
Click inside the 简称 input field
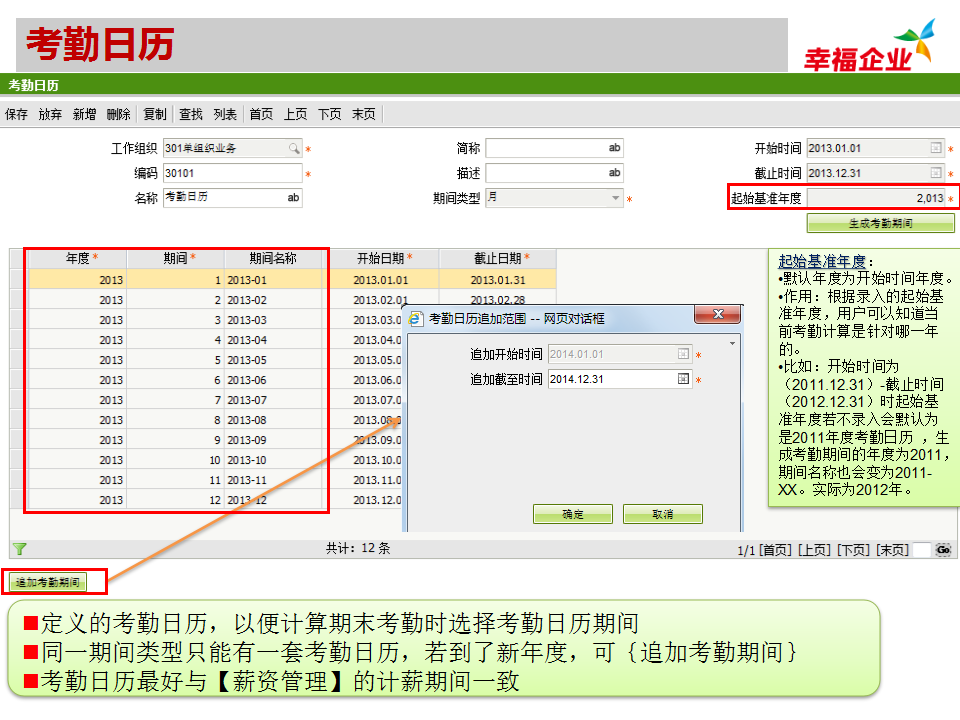pos(555,146)
